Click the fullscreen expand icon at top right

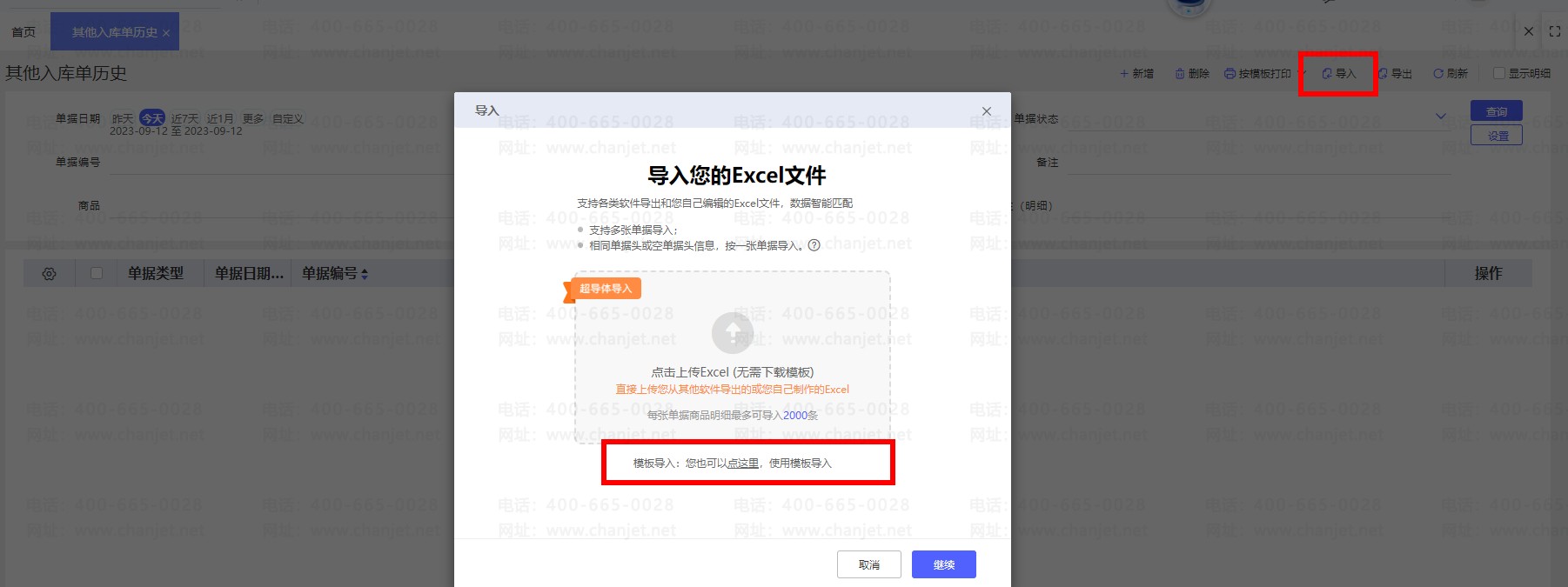(1555, 31)
